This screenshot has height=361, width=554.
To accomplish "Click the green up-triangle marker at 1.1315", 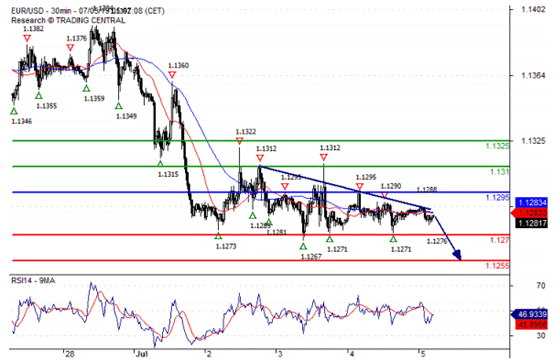I will point(160,164).
